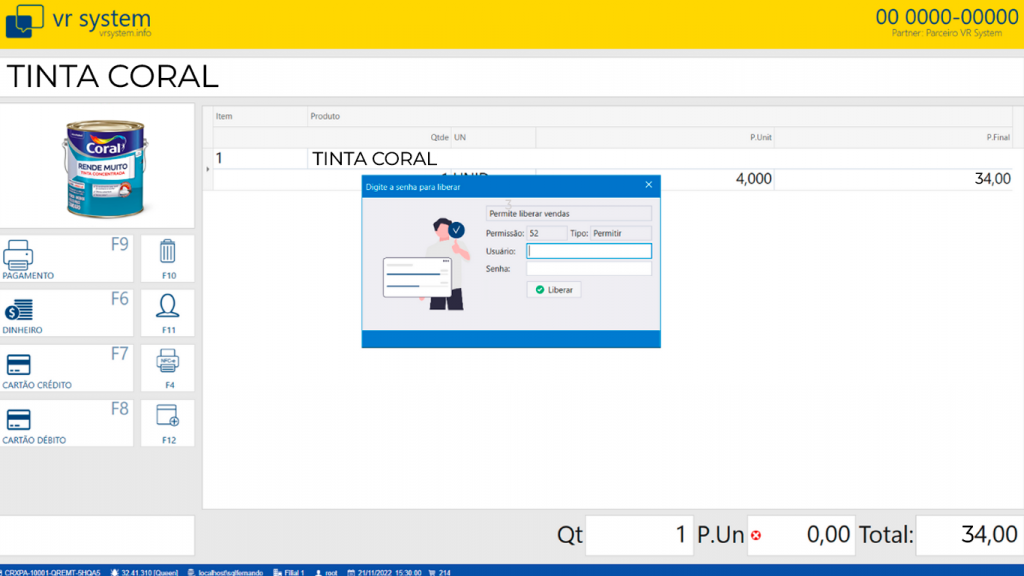Click the add window icon labeled F12

tap(167, 416)
